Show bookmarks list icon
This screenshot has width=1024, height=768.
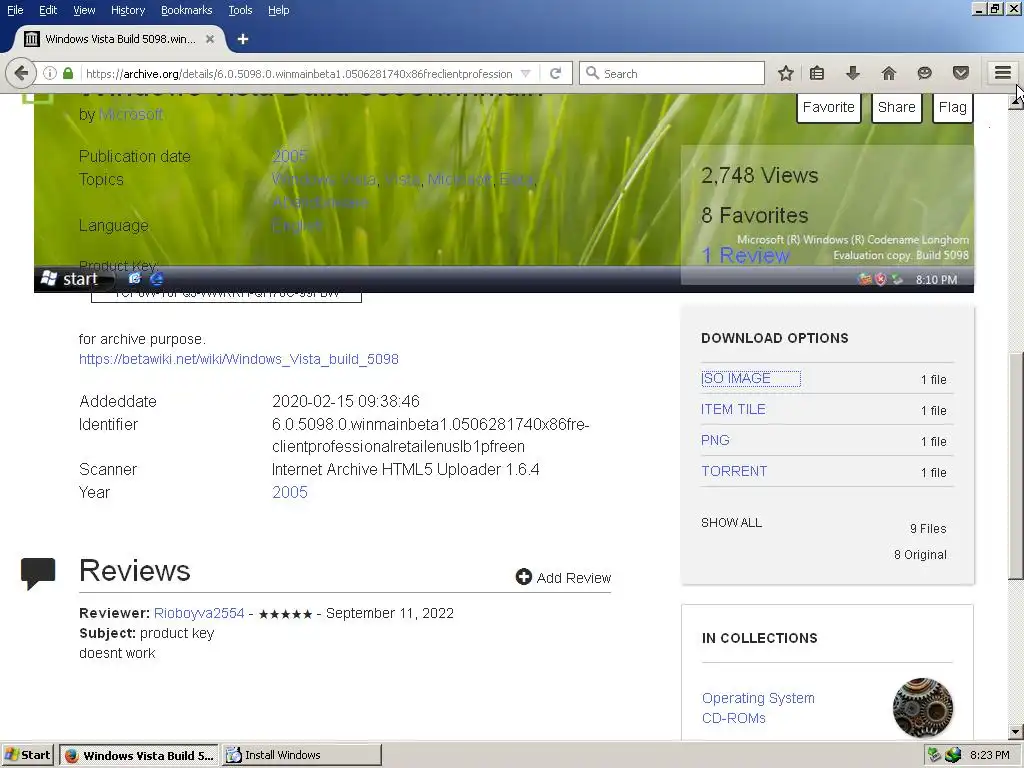(817, 73)
